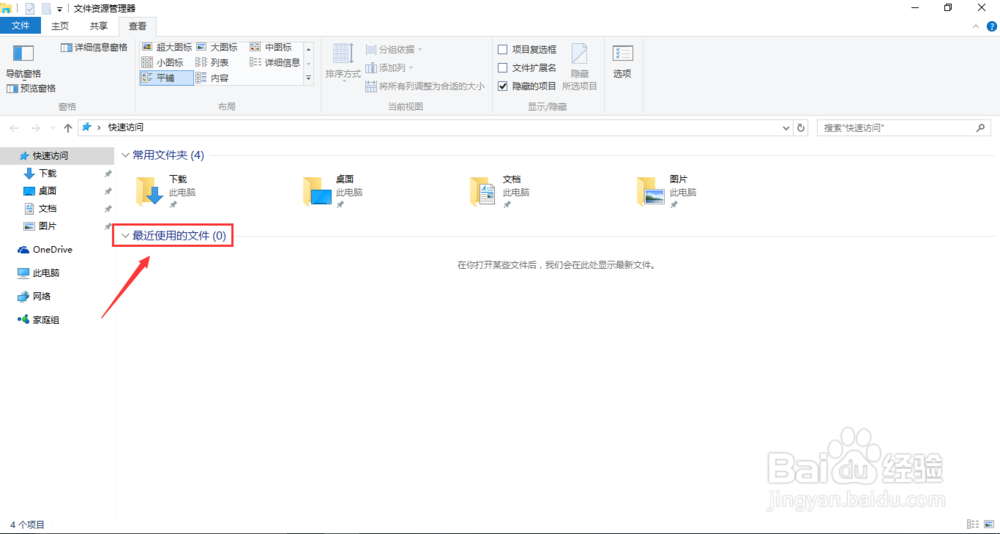Open folder 选项
Image resolution: width=1000 pixels, height=534 pixels.
coord(622,62)
